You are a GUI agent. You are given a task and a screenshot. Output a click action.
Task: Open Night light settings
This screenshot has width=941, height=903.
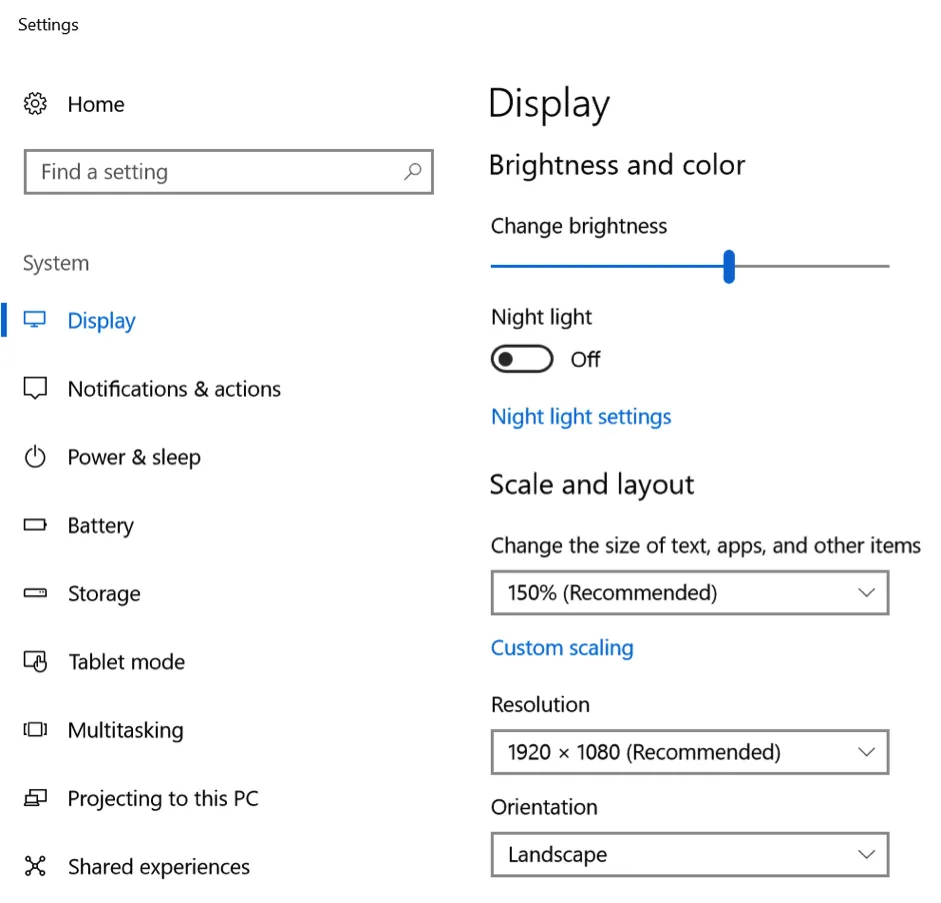click(x=581, y=417)
